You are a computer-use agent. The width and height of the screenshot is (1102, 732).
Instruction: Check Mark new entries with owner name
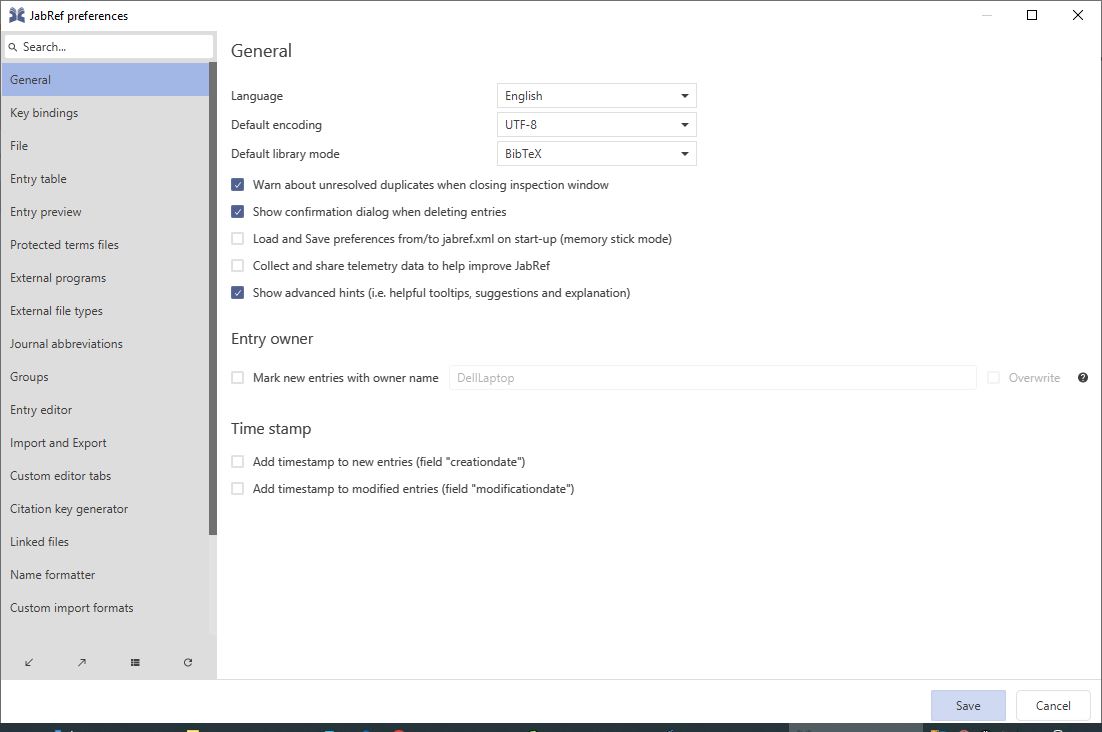click(238, 378)
